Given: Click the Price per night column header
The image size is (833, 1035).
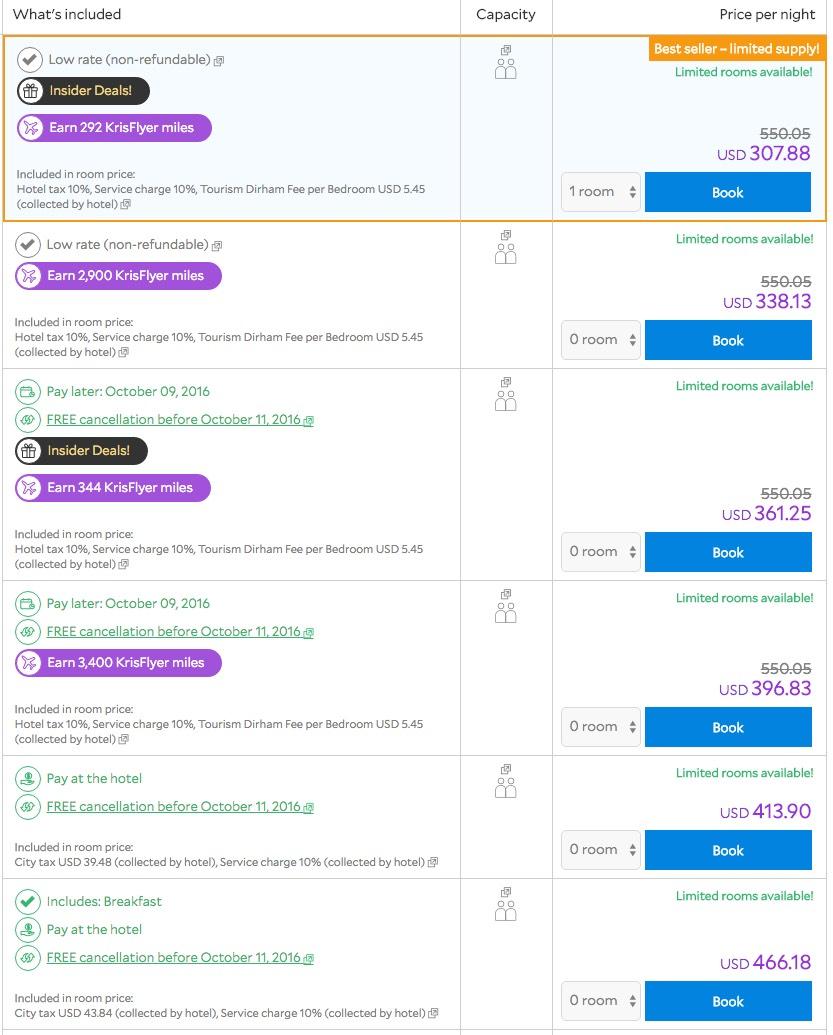Looking at the screenshot, I should click(767, 15).
